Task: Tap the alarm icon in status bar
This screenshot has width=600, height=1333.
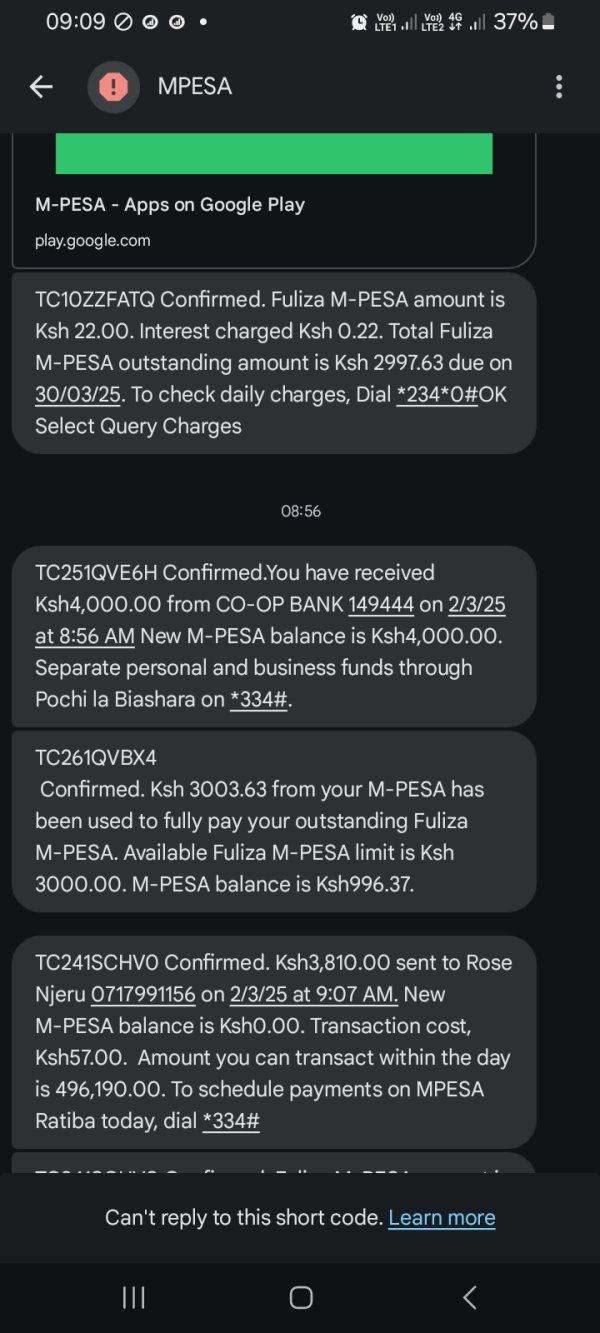Action: pyautogui.click(x=359, y=21)
